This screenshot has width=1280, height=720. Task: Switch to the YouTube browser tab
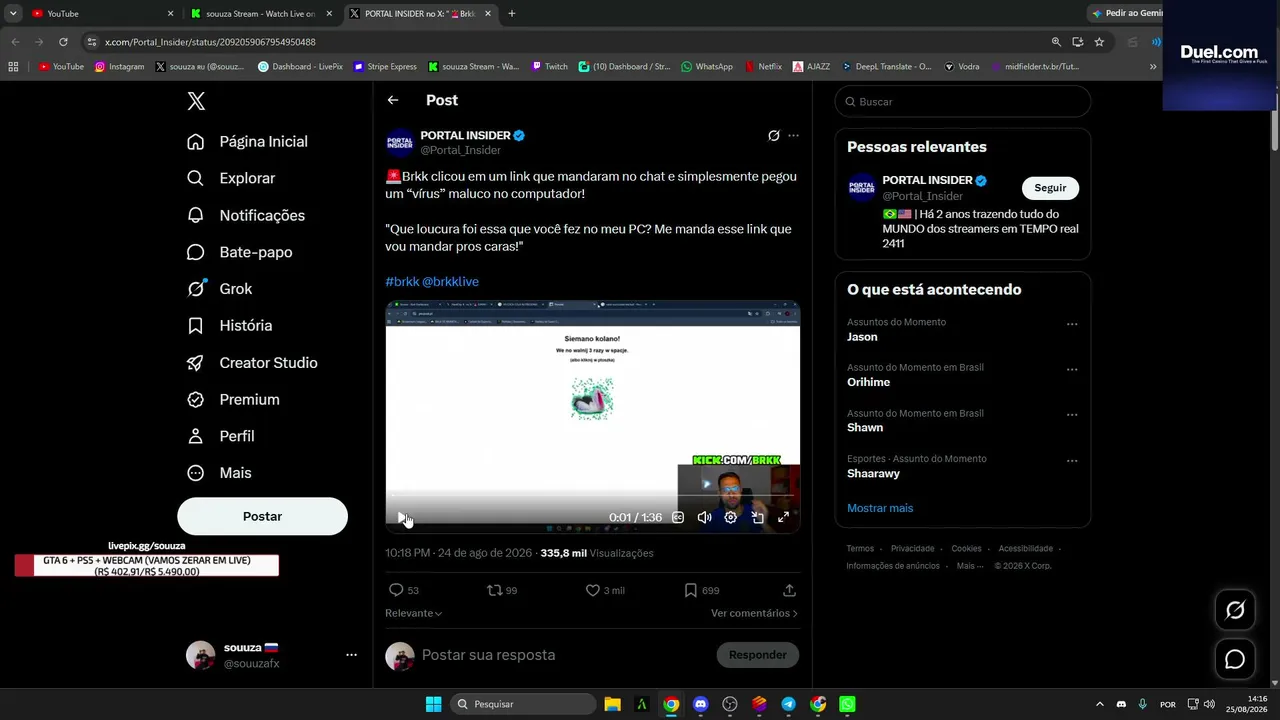pyautogui.click(x=103, y=14)
